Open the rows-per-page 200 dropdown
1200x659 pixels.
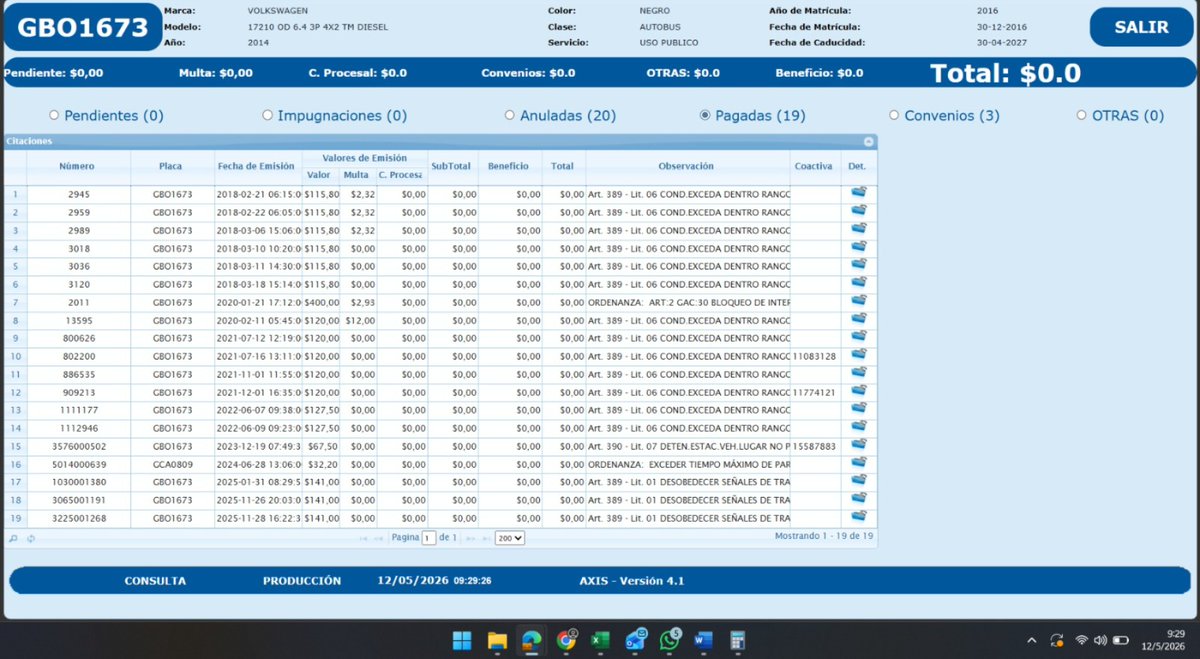510,538
